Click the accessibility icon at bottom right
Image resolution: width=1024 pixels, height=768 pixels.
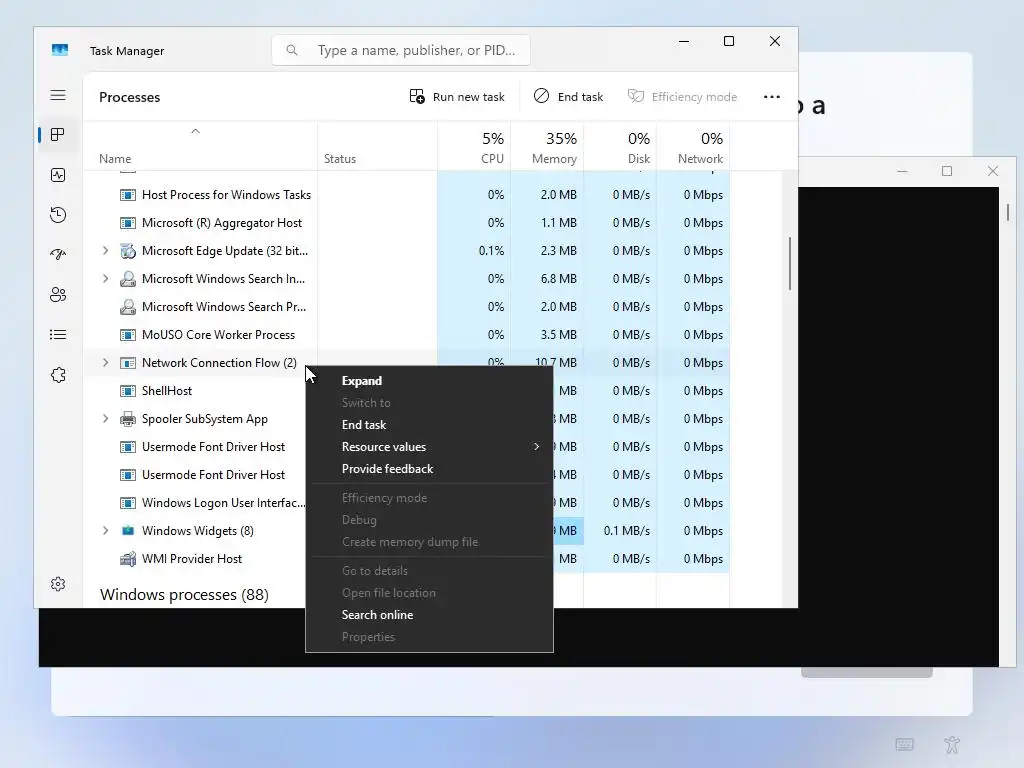pyautogui.click(x=952, y=744)
